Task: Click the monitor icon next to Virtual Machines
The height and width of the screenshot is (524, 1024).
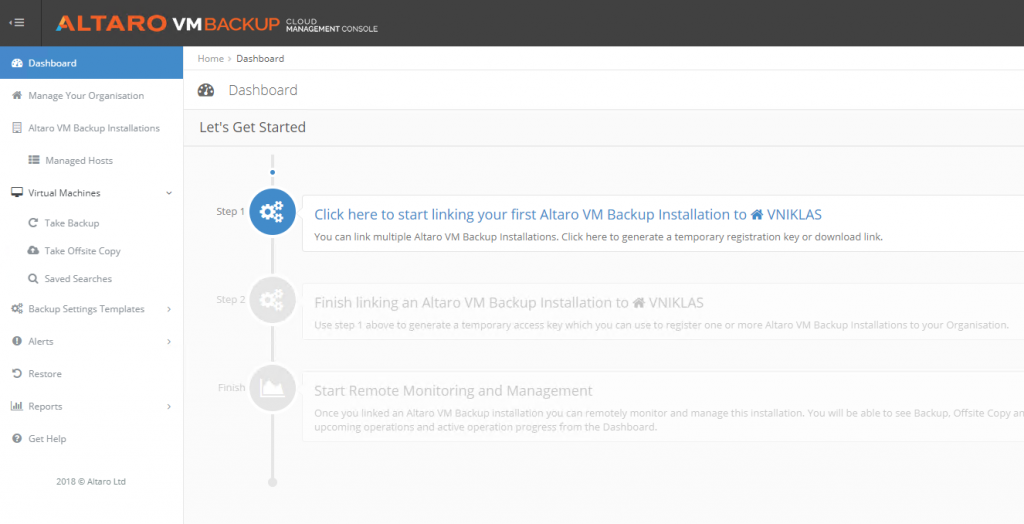Action: tap(17, 193)
